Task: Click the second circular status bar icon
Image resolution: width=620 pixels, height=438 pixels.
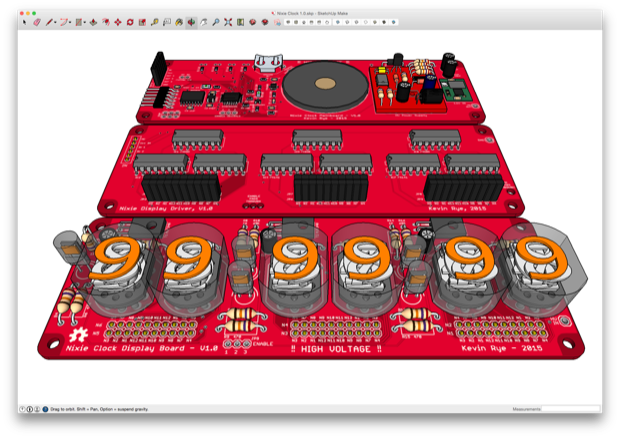Action: [x=30, y=409]
